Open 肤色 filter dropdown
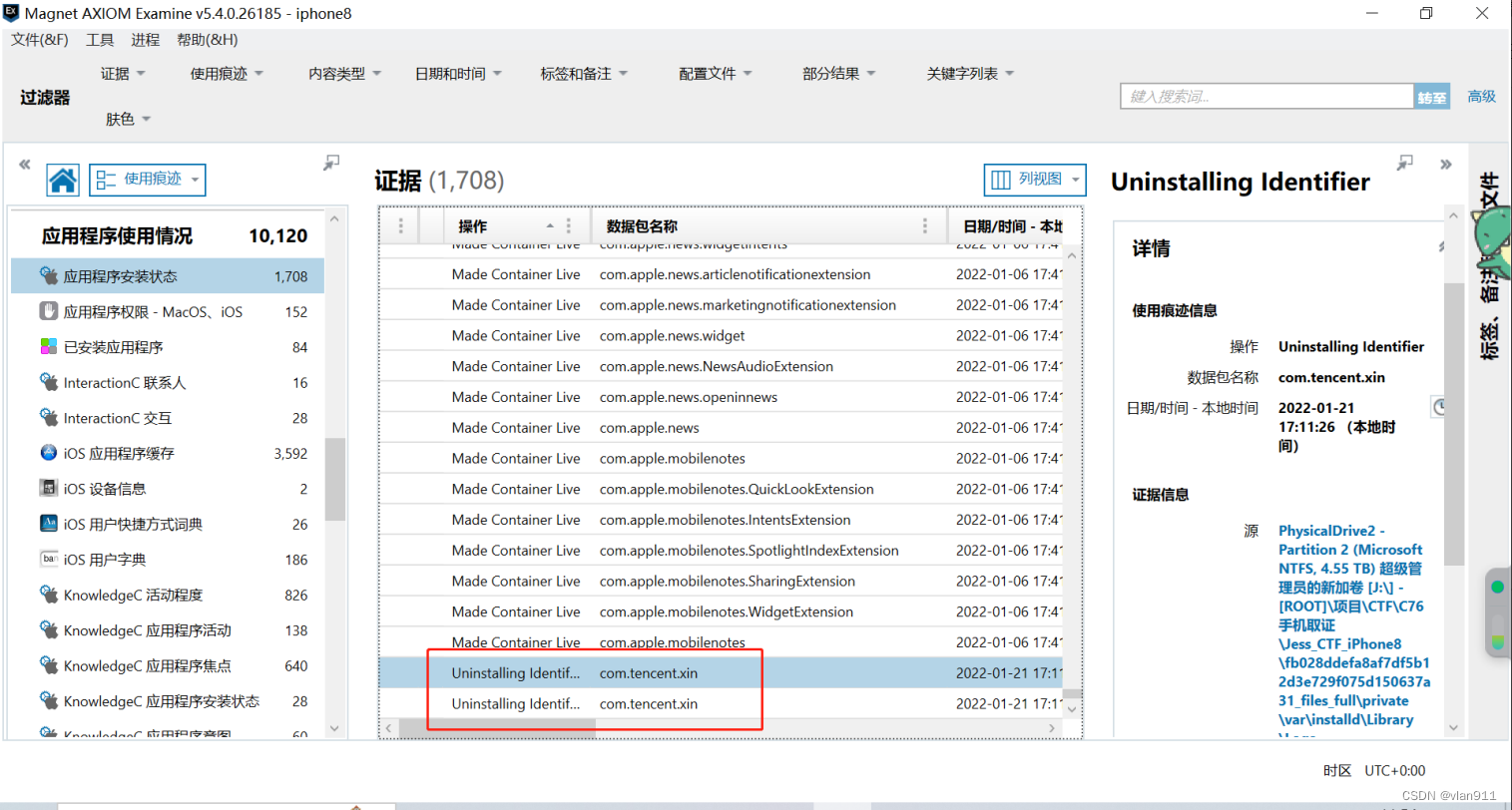The image size is (1512, 810). (128, 119)
